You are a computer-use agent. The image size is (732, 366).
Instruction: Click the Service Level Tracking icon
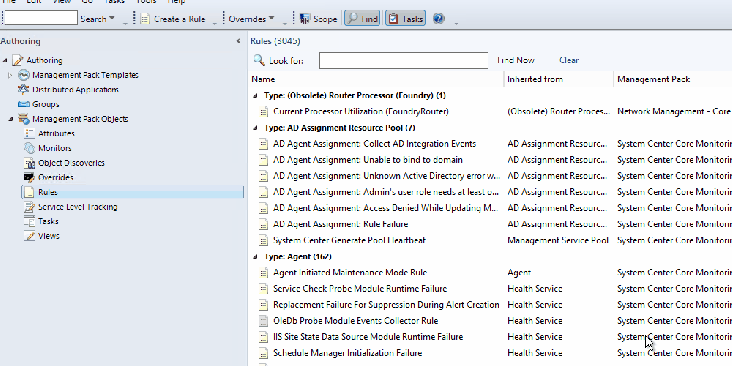29,207
